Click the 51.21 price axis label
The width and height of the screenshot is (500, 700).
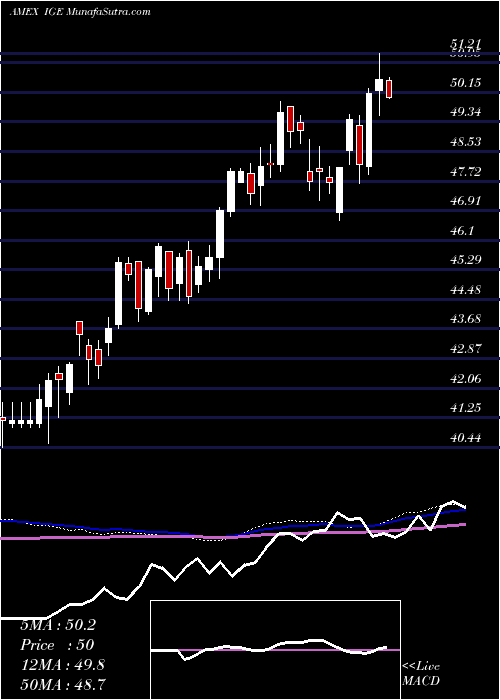466,44
